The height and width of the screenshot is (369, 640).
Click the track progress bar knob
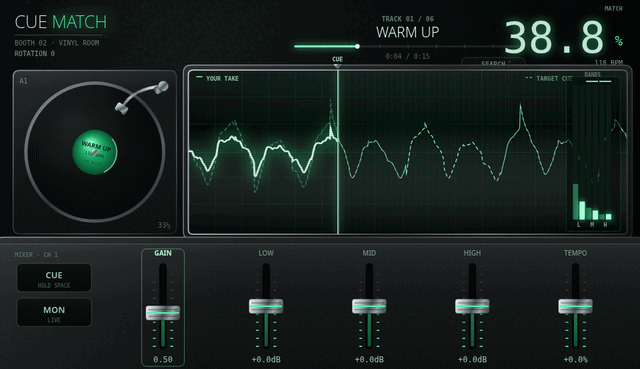[357, 47]
